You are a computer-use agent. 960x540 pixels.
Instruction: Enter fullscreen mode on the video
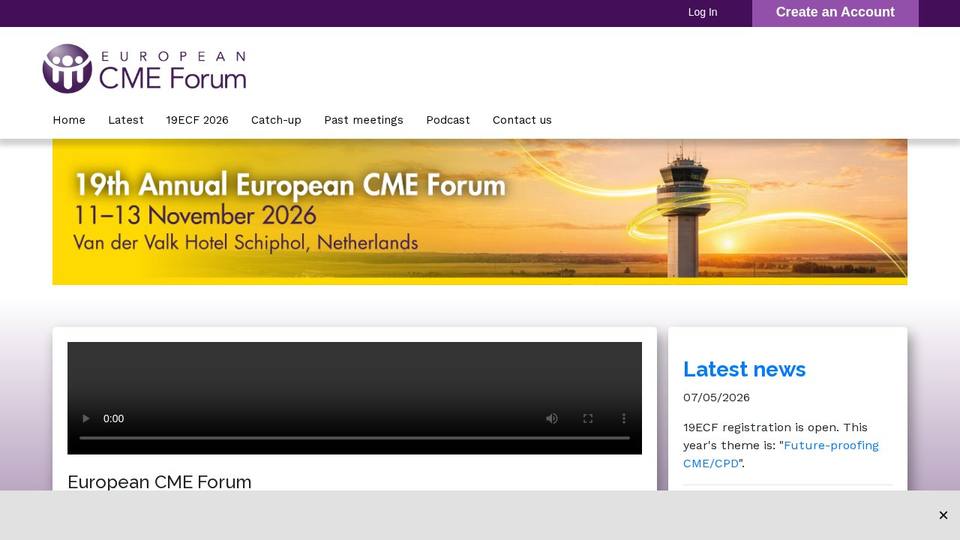[588, 419]
